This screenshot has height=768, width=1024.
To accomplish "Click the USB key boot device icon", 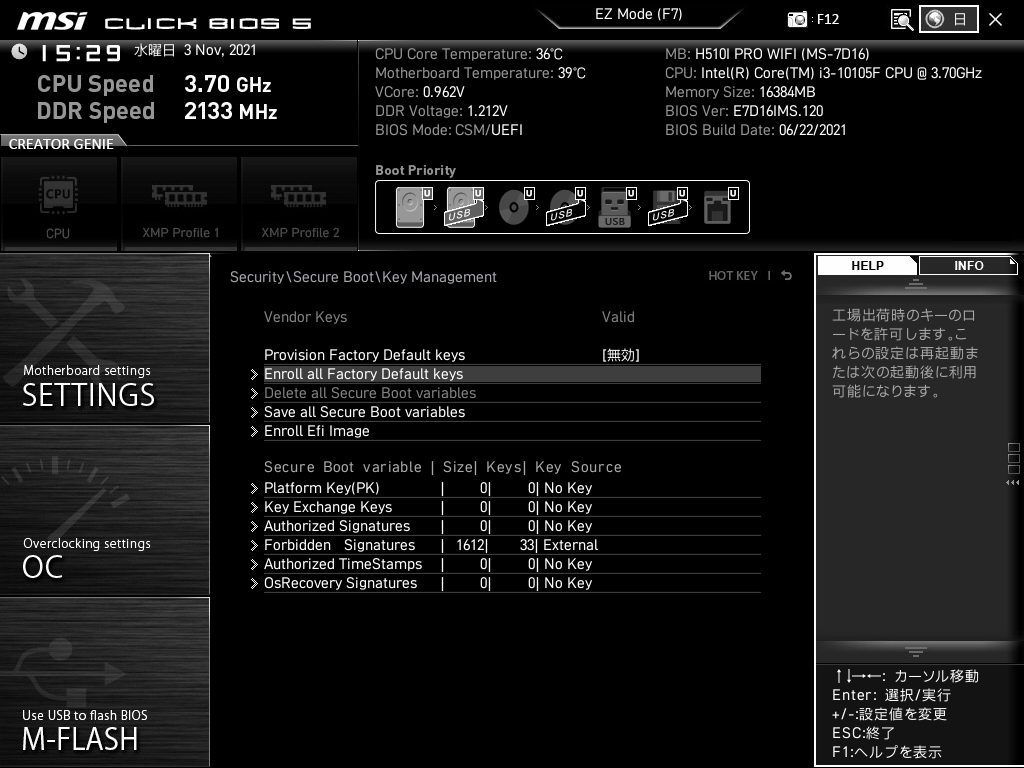I will pos(615,208).
